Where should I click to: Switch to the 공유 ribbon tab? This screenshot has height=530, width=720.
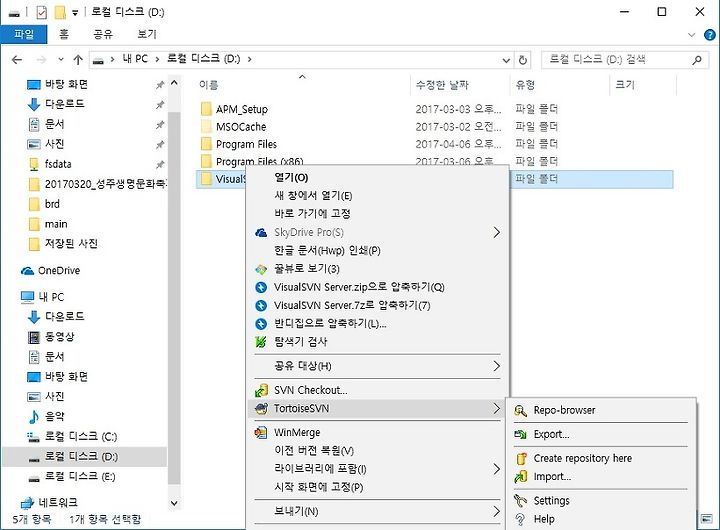(x=103, y=34)
